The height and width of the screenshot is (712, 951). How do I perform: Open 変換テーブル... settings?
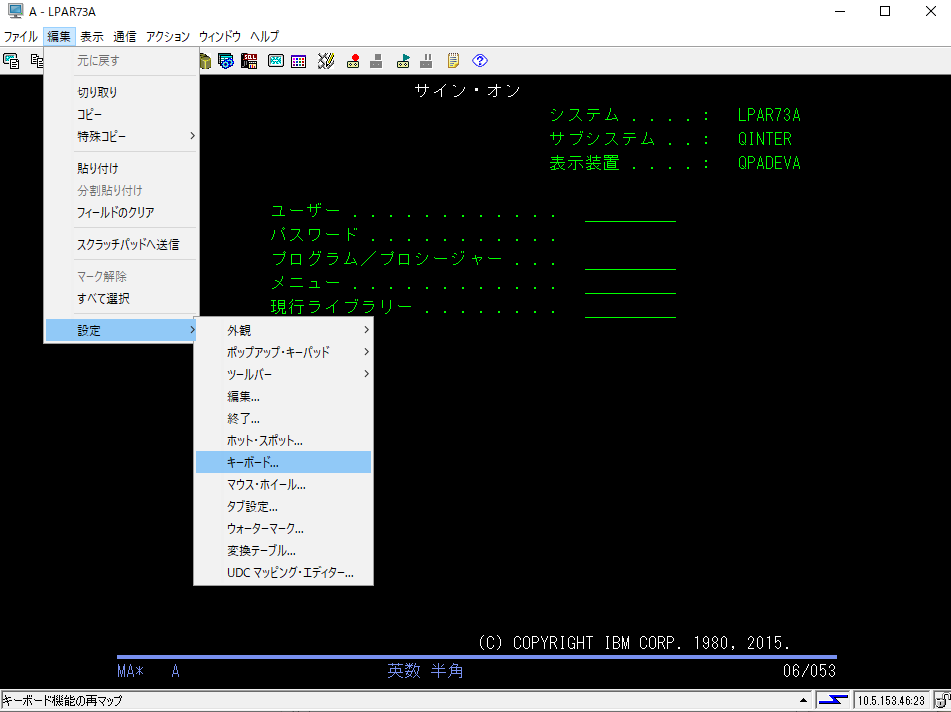click(283, 550)
